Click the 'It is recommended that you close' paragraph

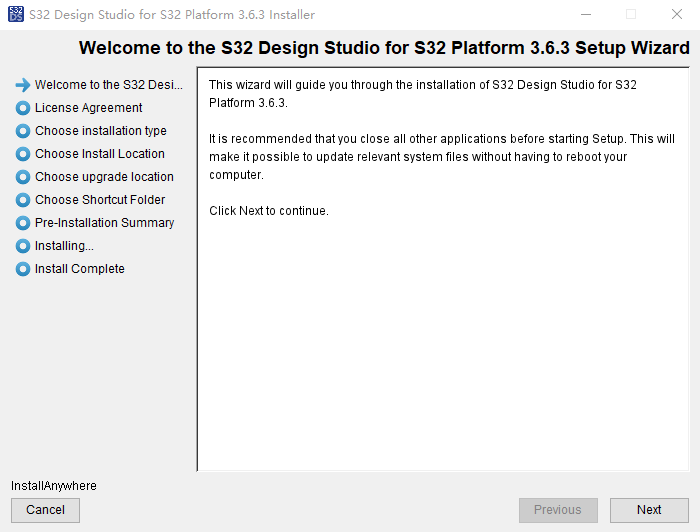[442, 157]
